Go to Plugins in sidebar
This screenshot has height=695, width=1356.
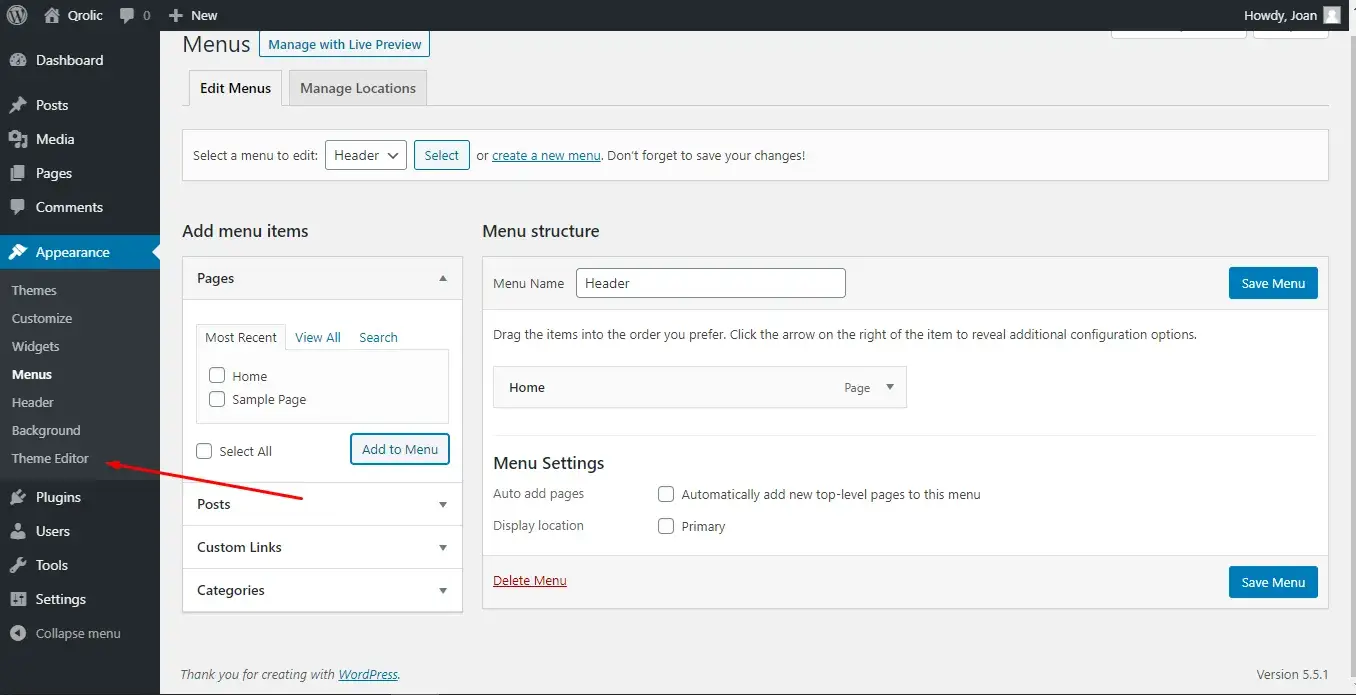58,497
